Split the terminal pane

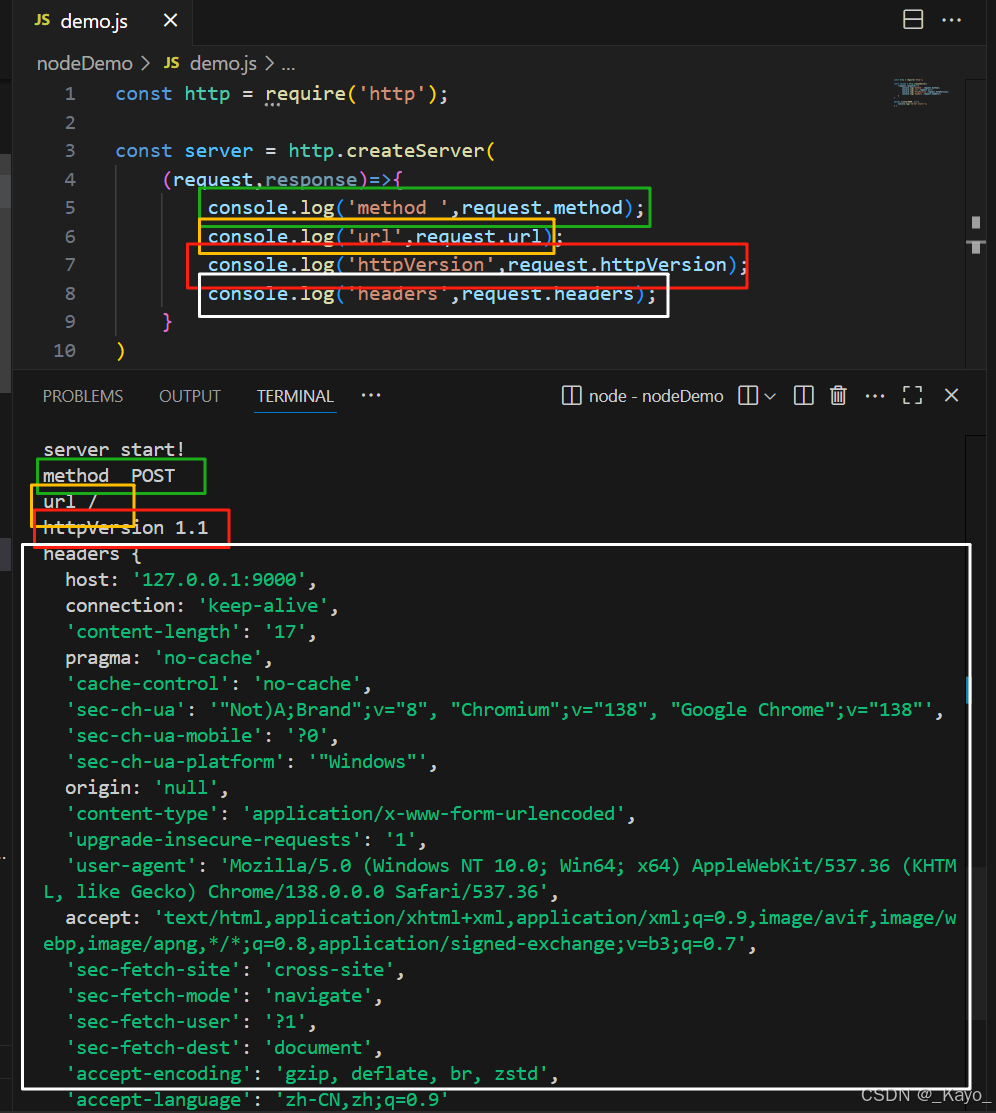(x=804, y=395)
